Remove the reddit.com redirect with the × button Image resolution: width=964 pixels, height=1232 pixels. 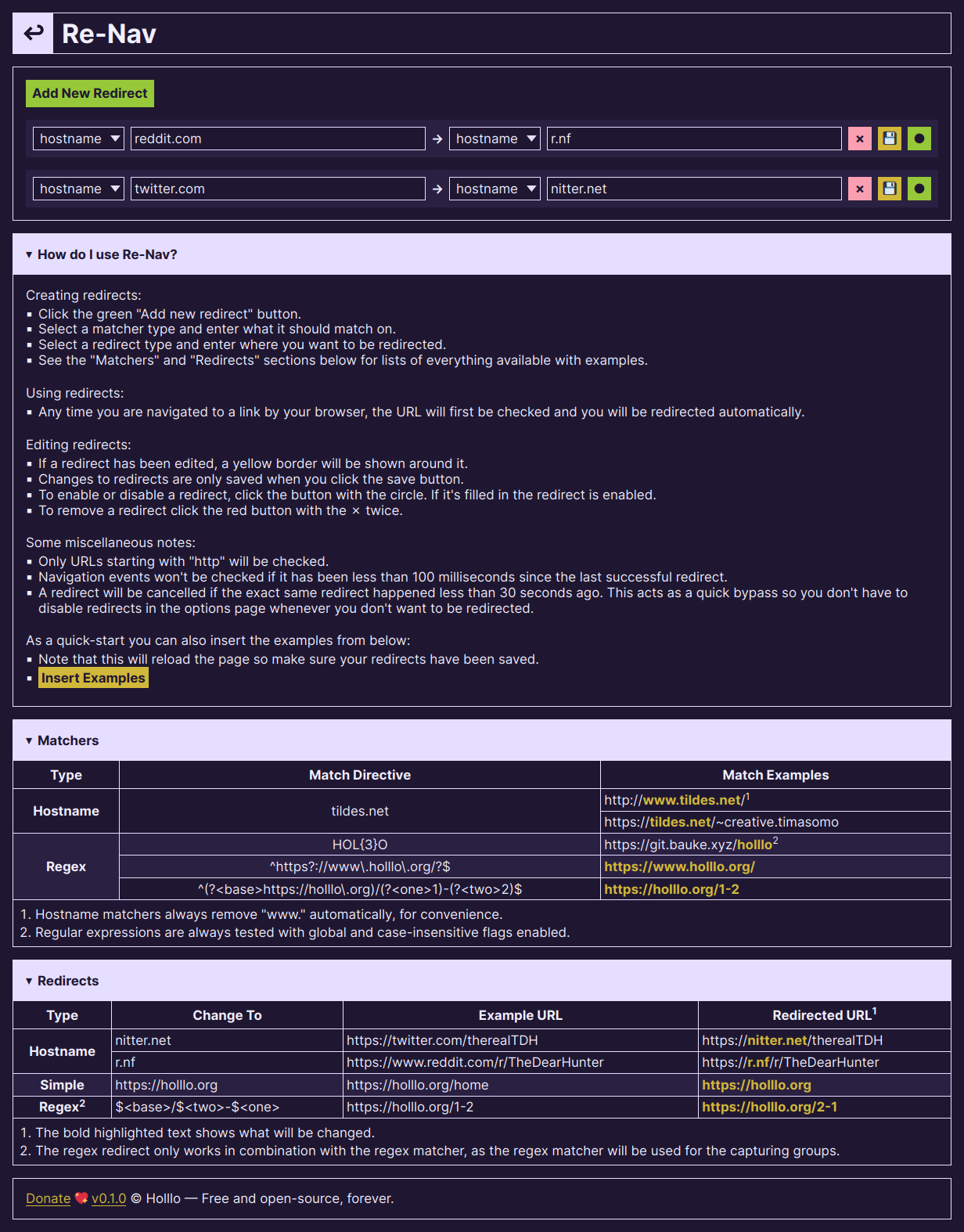[x=860, y=139]
